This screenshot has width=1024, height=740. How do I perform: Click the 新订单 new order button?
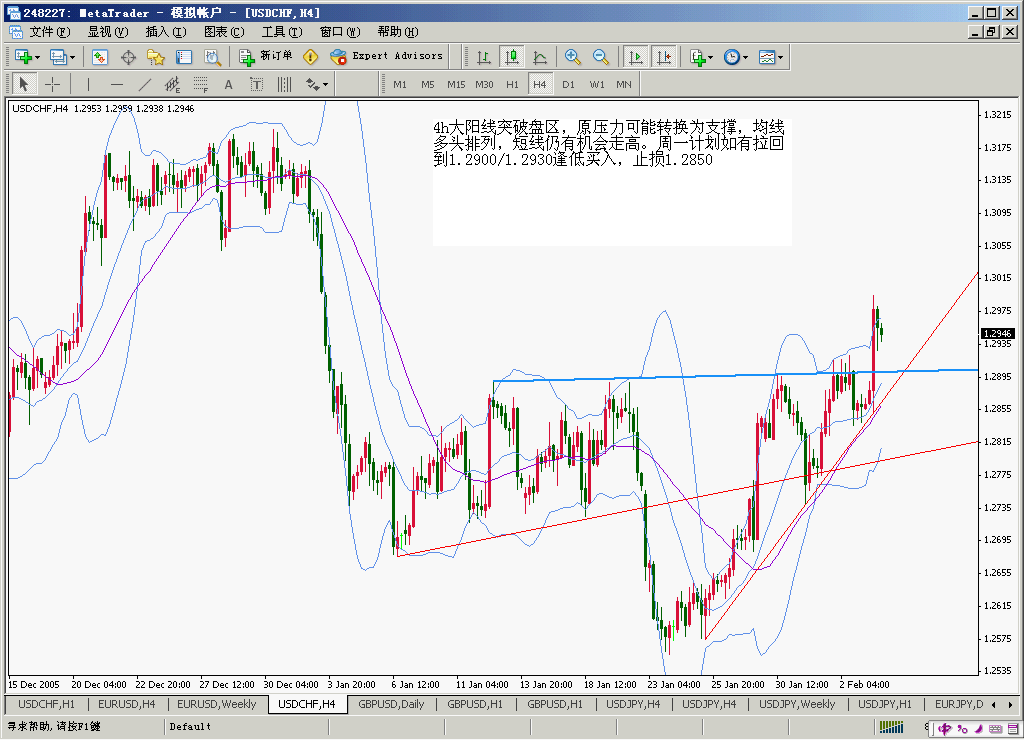pyautogui.click(x=266, y=57)
